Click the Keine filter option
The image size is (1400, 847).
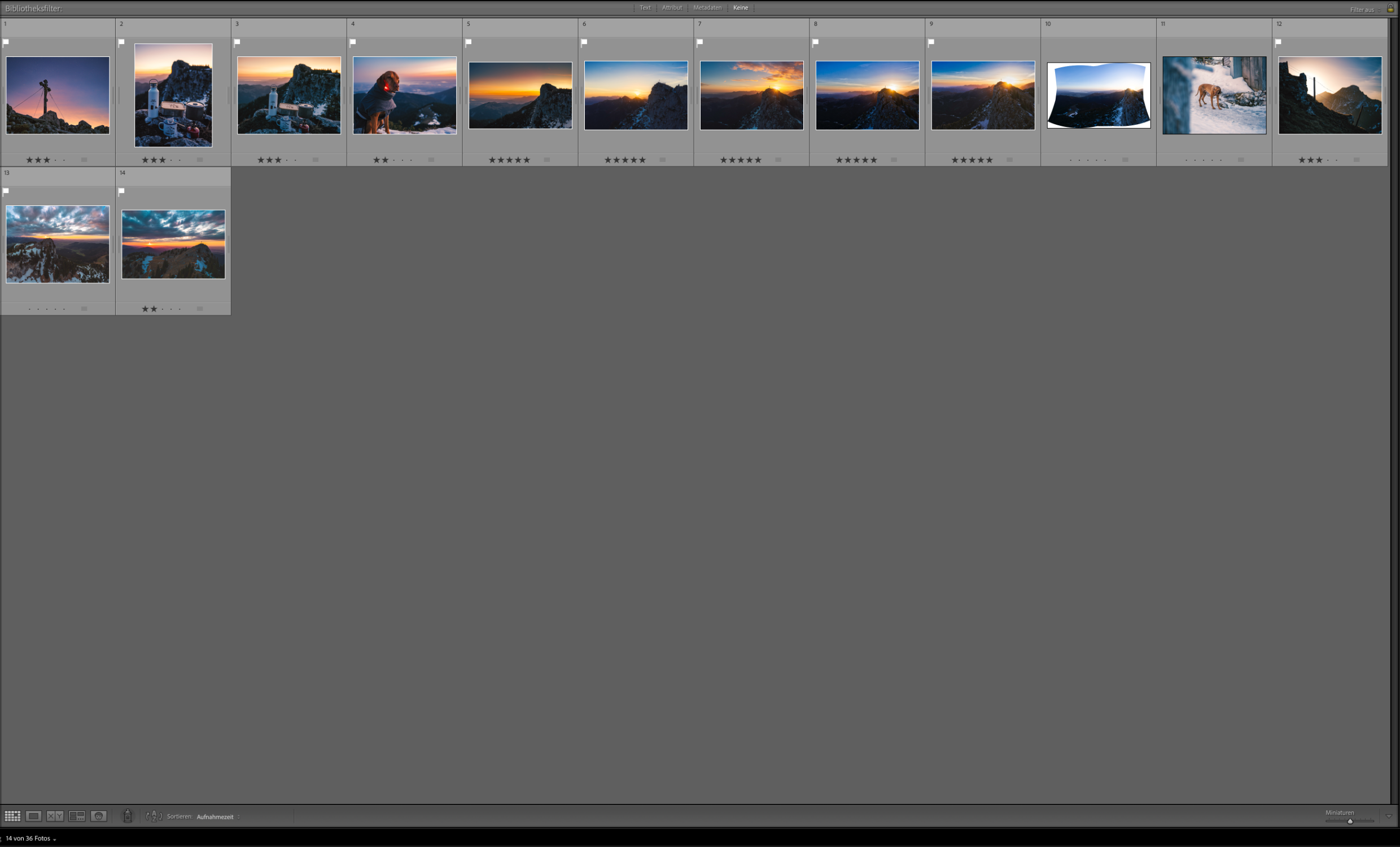[740, 8]
